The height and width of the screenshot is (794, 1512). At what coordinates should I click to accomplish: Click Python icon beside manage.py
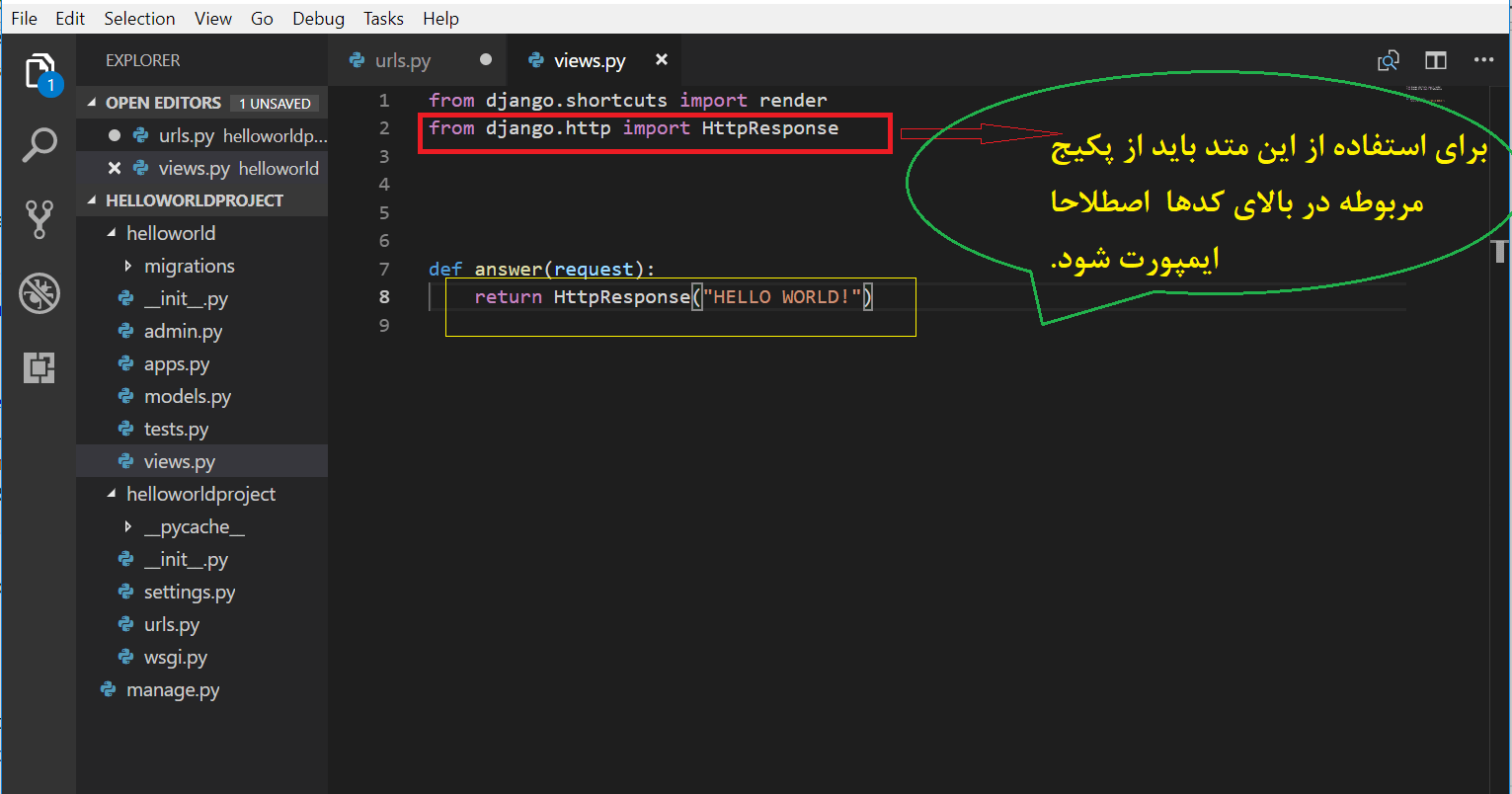point(109,690)
